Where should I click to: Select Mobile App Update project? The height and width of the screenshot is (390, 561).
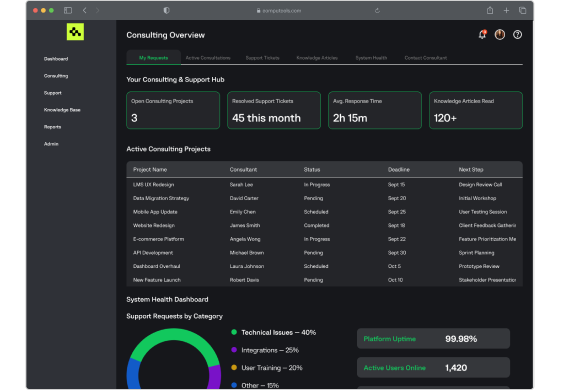(x=325, y=212)
